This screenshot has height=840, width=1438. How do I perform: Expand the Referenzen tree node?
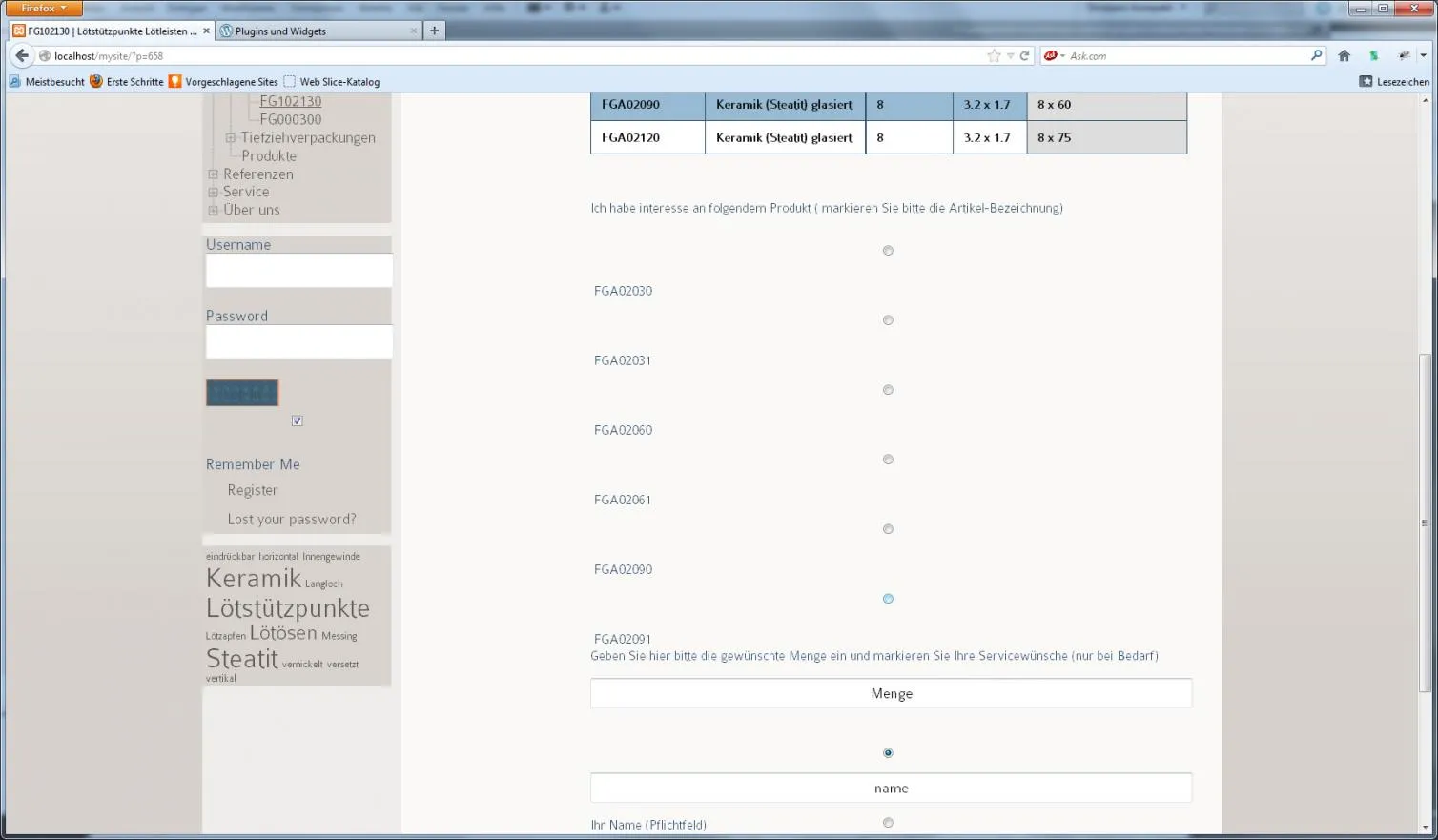(x=213, y=174)
